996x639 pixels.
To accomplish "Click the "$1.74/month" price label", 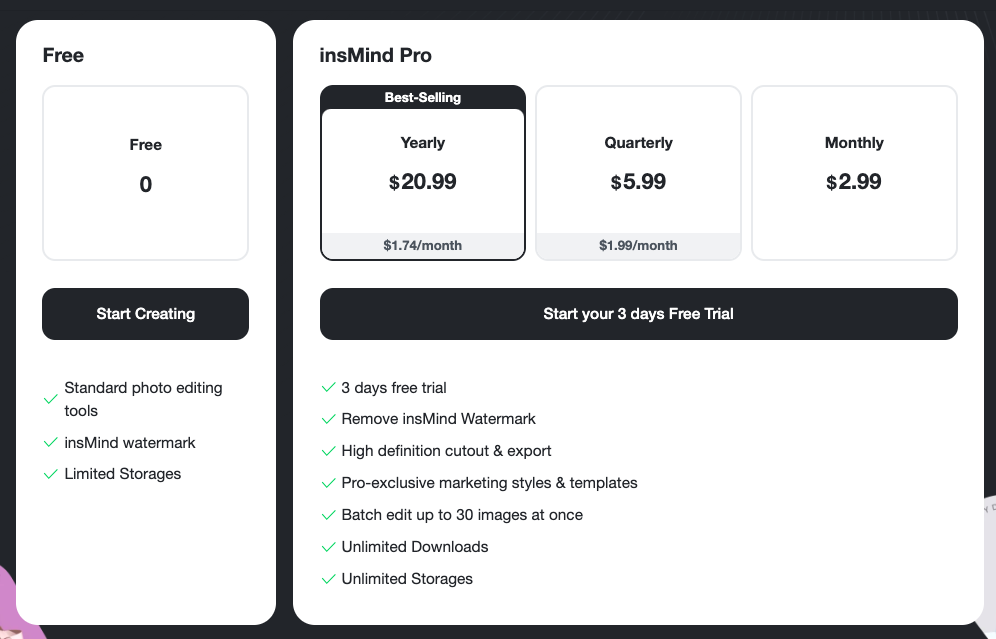I will click(x=422, y=245).
